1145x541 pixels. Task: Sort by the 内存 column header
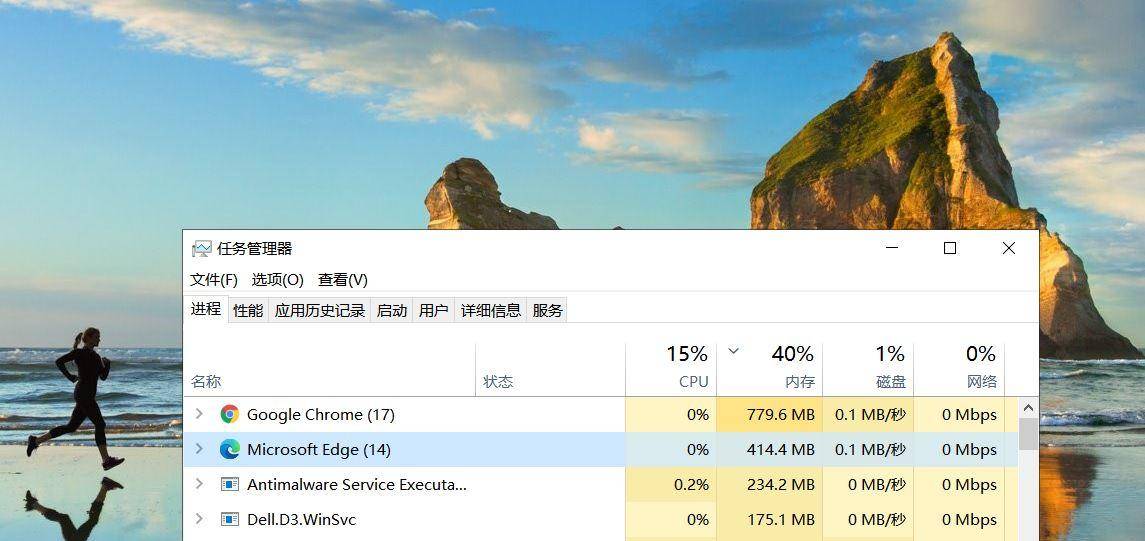click(x=770, y=368)
